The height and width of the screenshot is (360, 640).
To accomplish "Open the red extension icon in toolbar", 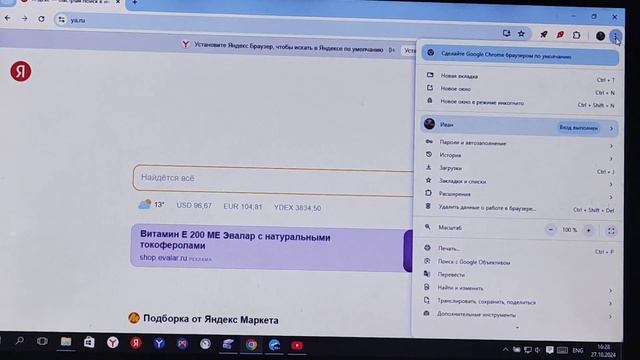I will [560, 35].
